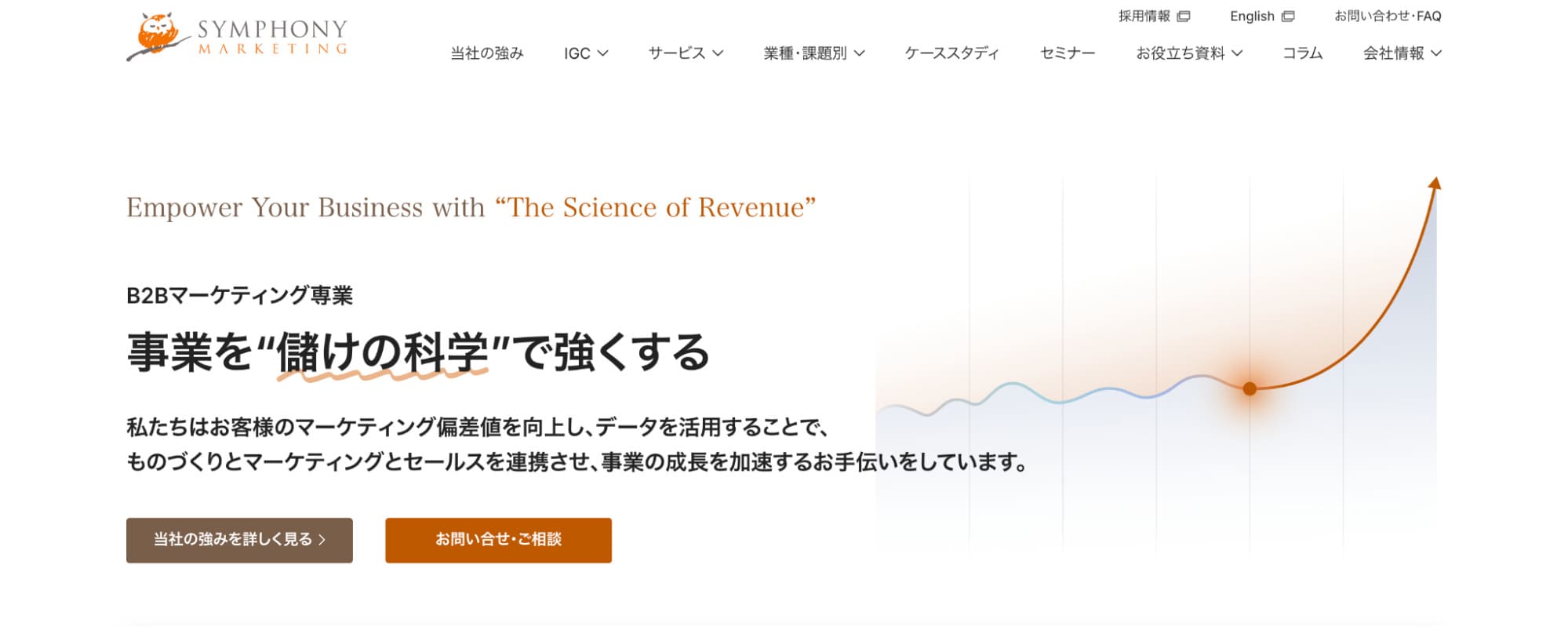Image resolution: width=1568 pixels, height=627 pixels.
Task: Open the 会社情報 dropdown chevron
Action: pos(1436,53)
